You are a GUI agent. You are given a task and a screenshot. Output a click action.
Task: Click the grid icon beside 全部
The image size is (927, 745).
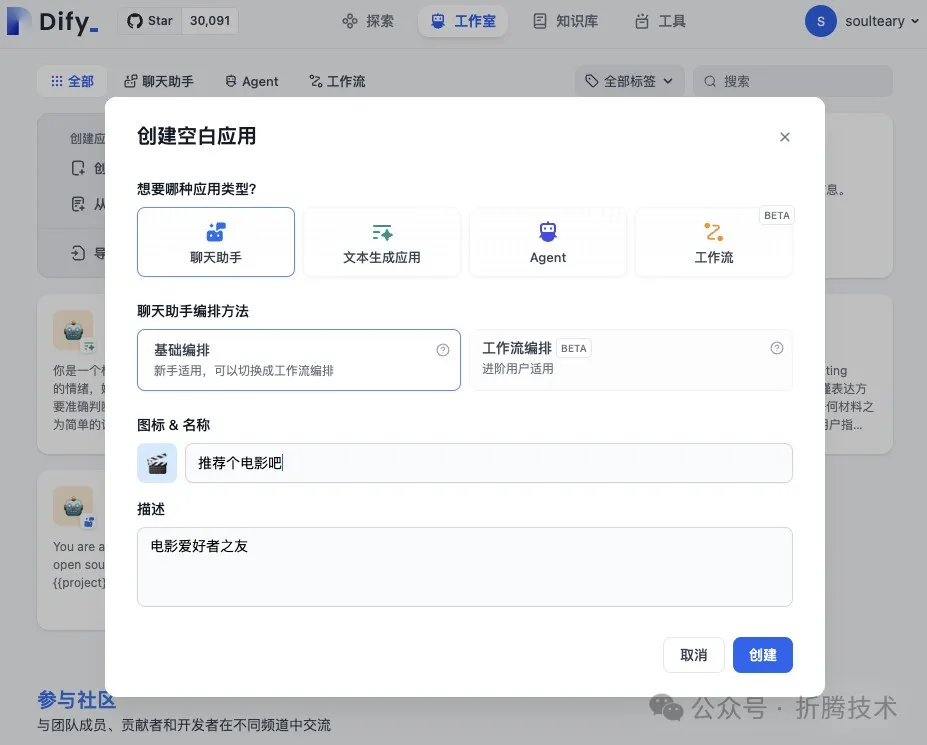[x=57, y=81]
